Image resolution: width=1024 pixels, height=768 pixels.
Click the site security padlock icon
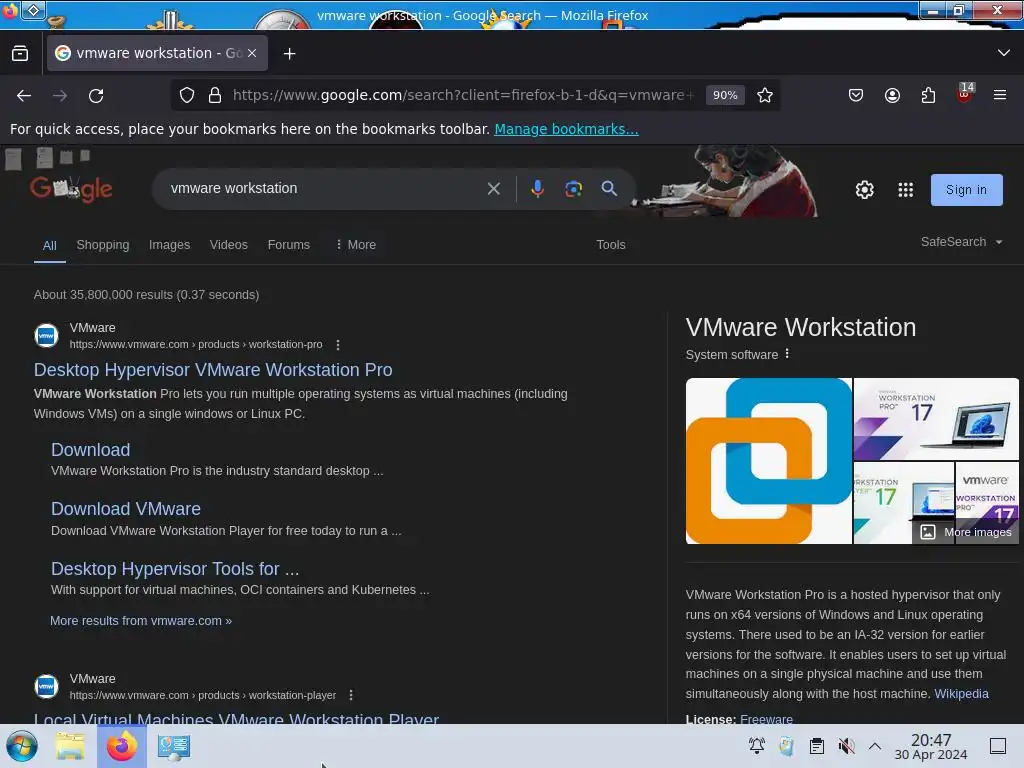pyautogui.click(x=215, y=95)
